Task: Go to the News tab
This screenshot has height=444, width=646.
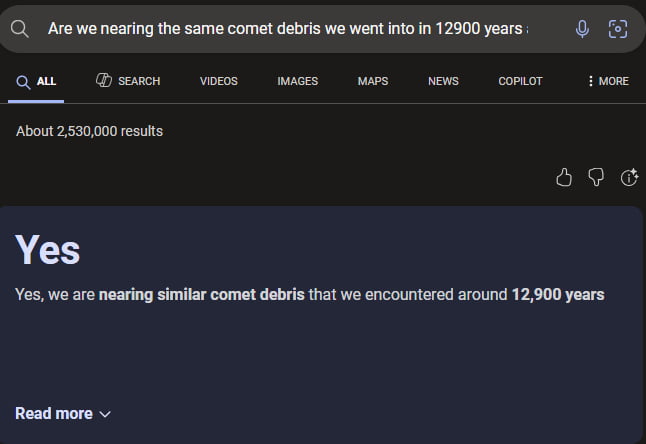Action: (x=443, y=81)
